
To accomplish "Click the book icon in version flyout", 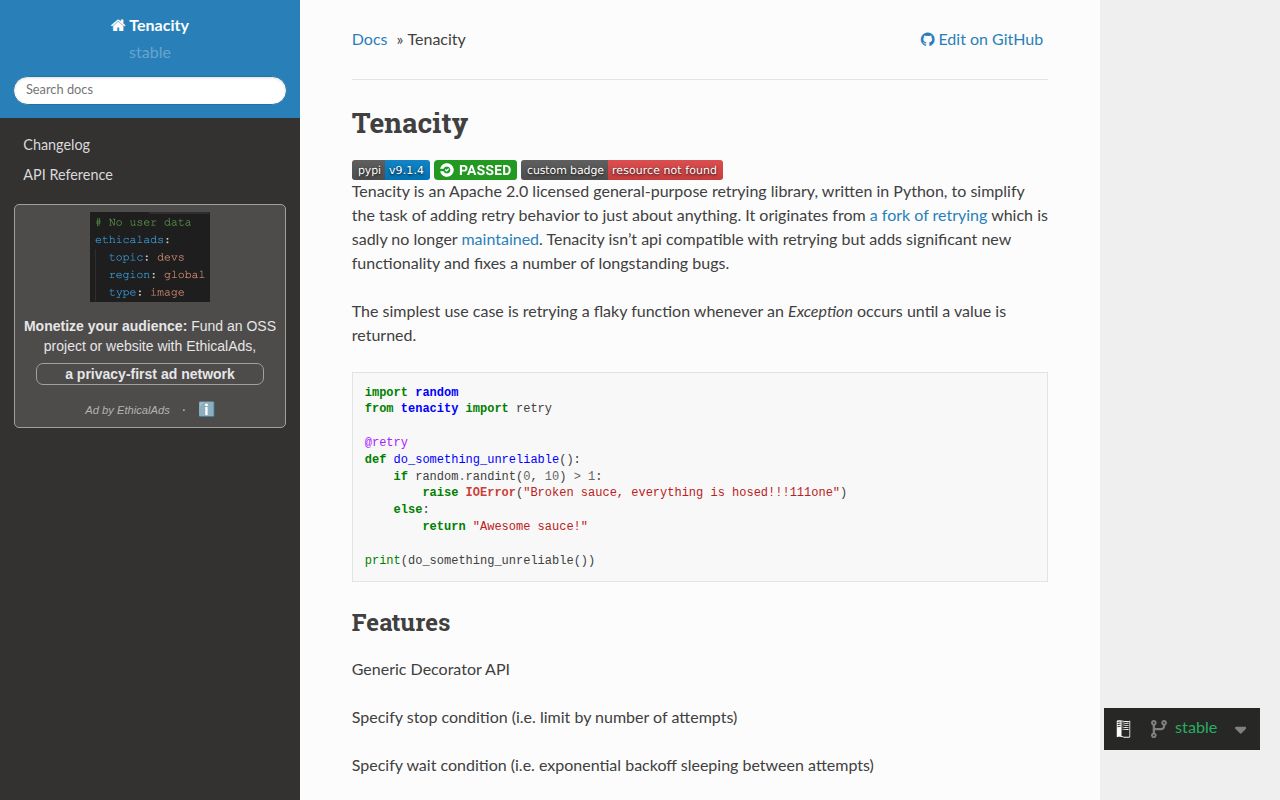I will tap(1123, 729).
